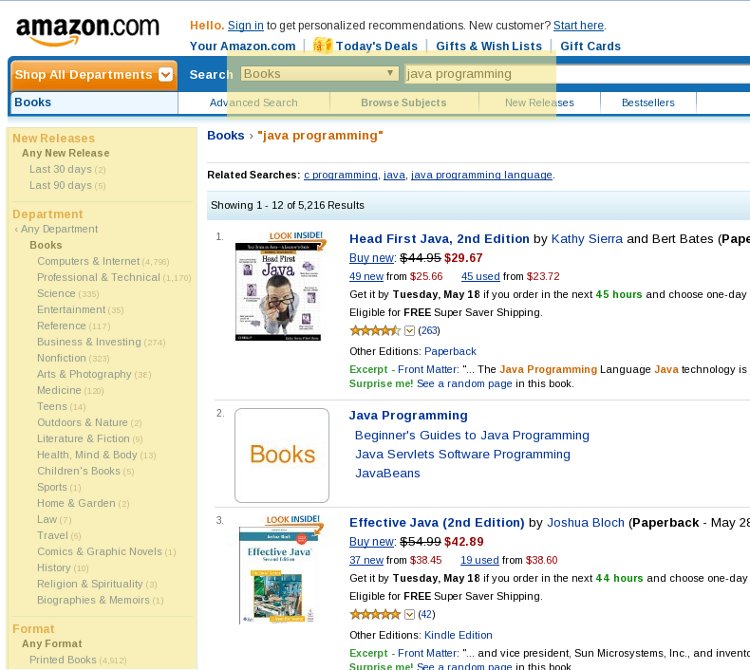Click the gift box icon beside Today's Deals

point(322,45)
